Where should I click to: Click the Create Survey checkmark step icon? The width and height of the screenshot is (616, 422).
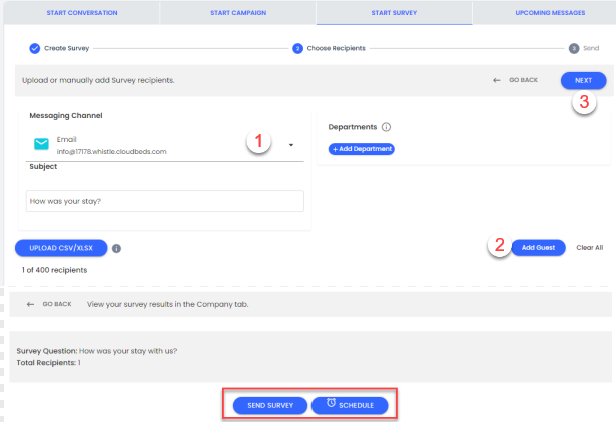point(34,47)
